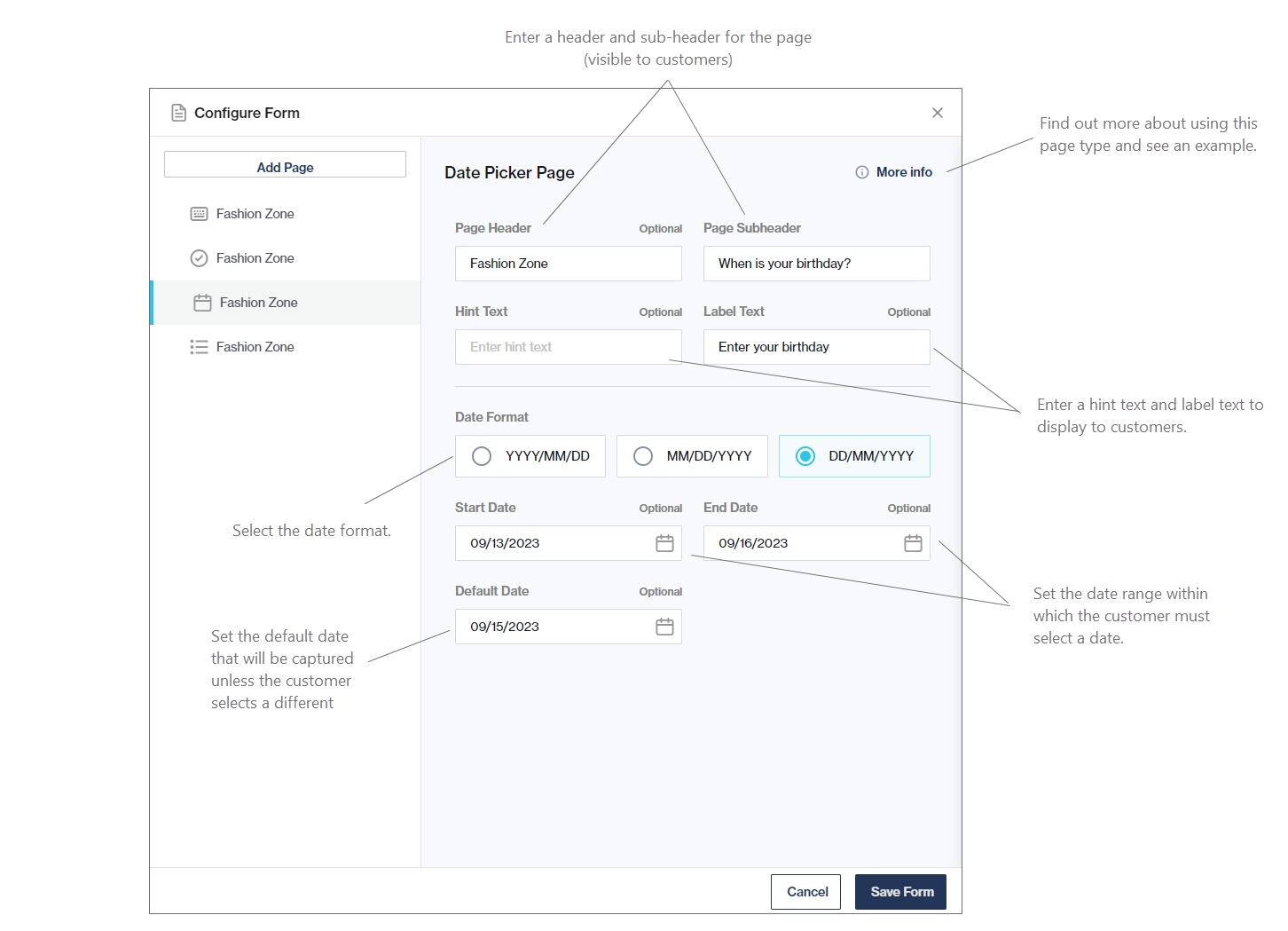This screenshot has height=931, width=1288.
Task: Open the Start Date calendar picker icon
Action: click(664, 543)
